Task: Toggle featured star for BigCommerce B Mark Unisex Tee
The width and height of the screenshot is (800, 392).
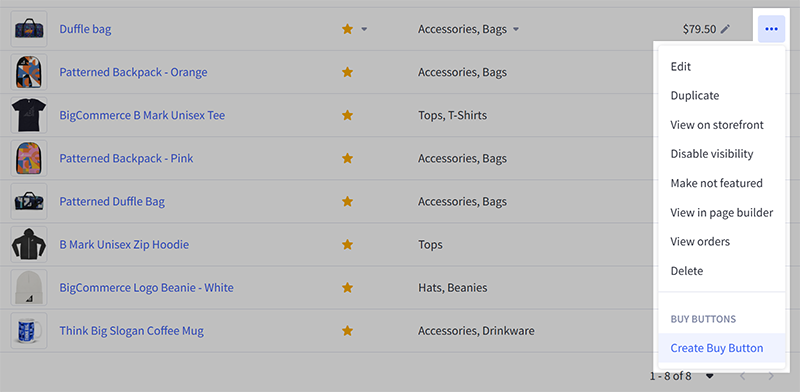Action: [347, 115]
